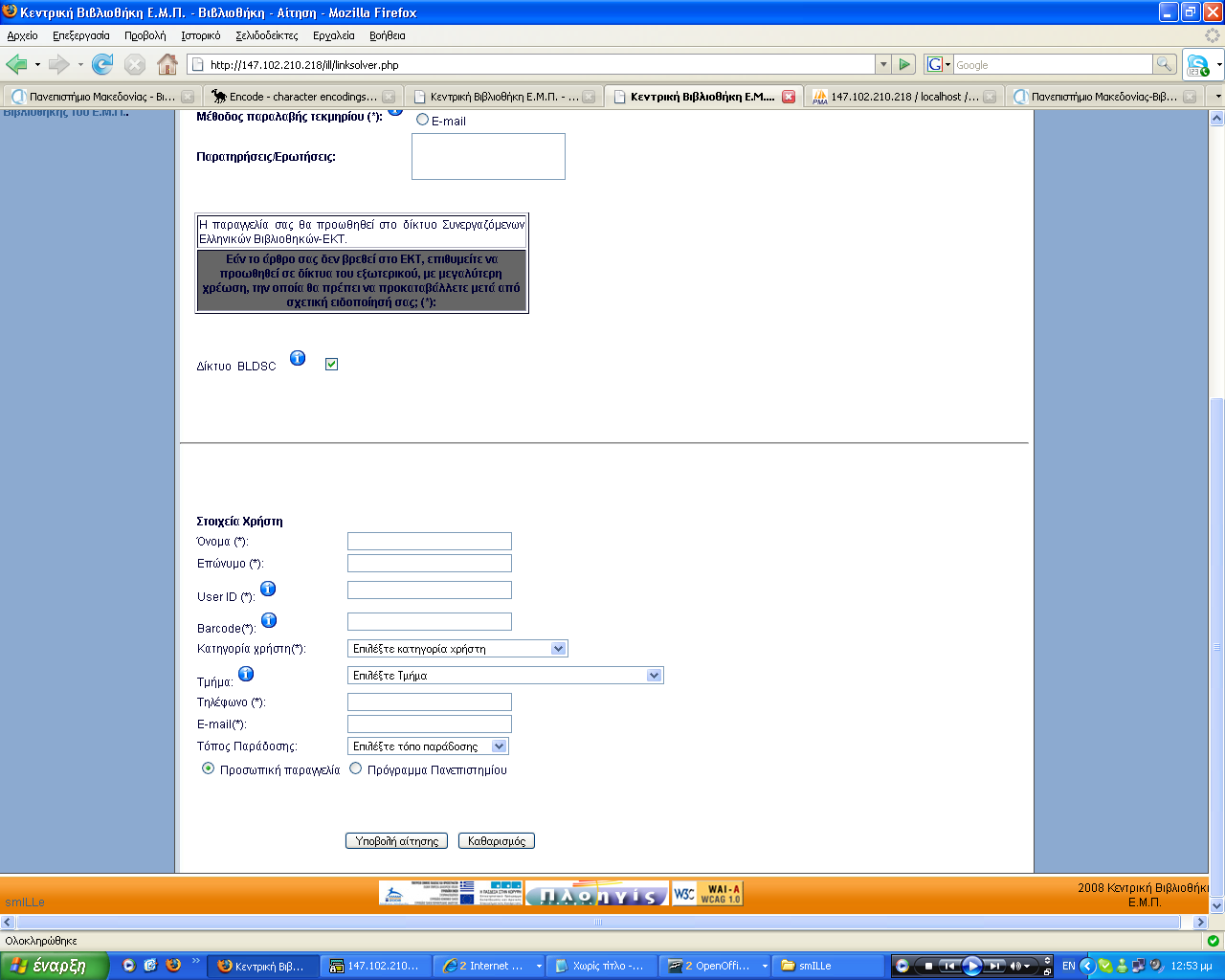Open the info icon next to Τμήμα

pyautogui.click(x=246, y=674)
